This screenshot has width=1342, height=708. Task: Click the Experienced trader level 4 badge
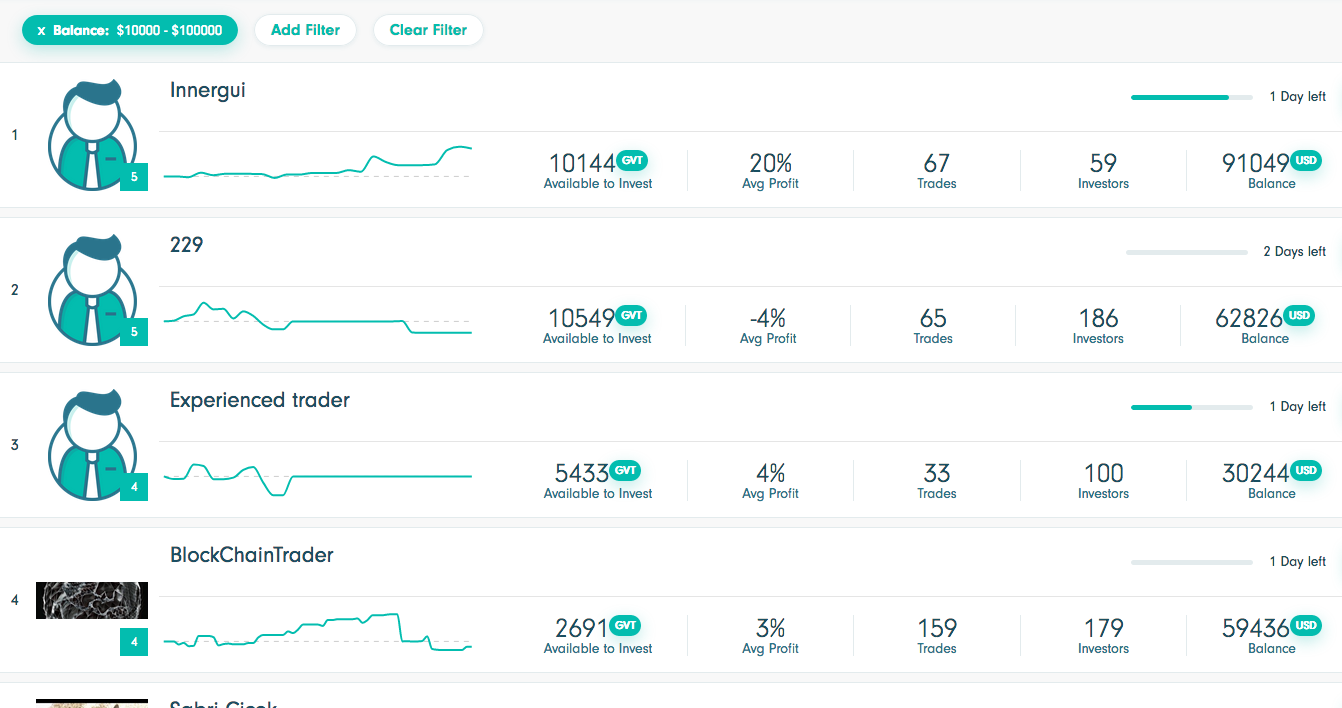(134, 487)
